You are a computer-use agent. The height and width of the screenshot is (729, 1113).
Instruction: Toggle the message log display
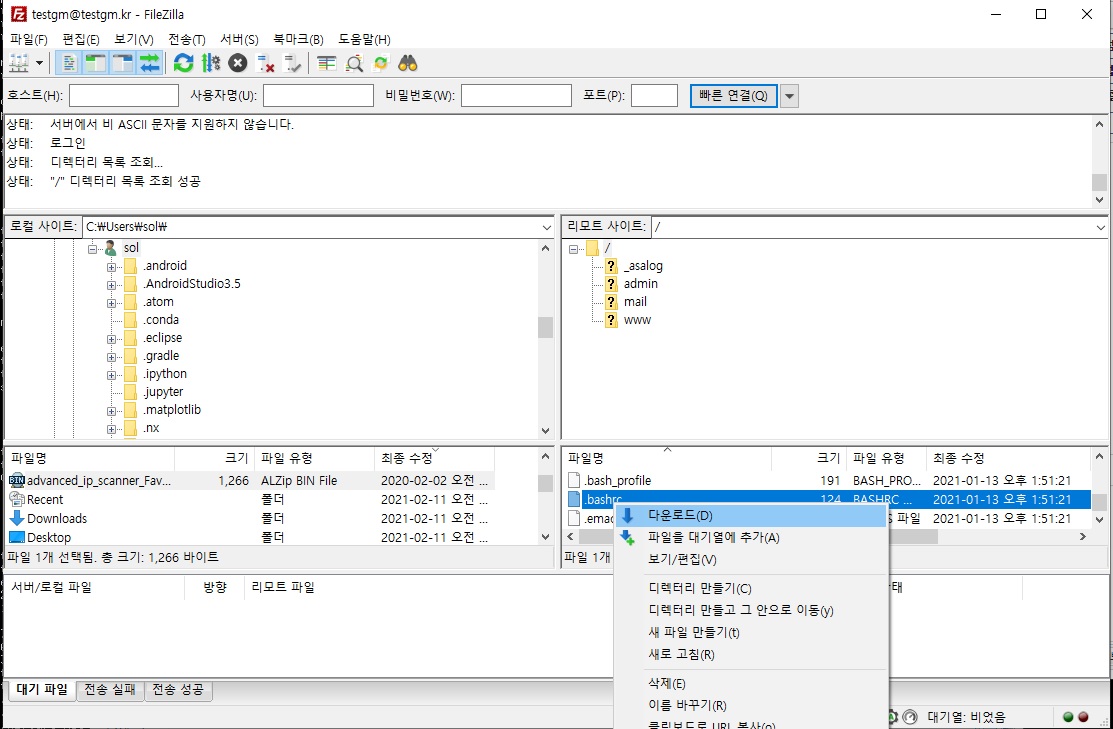(x=70, y=63)
